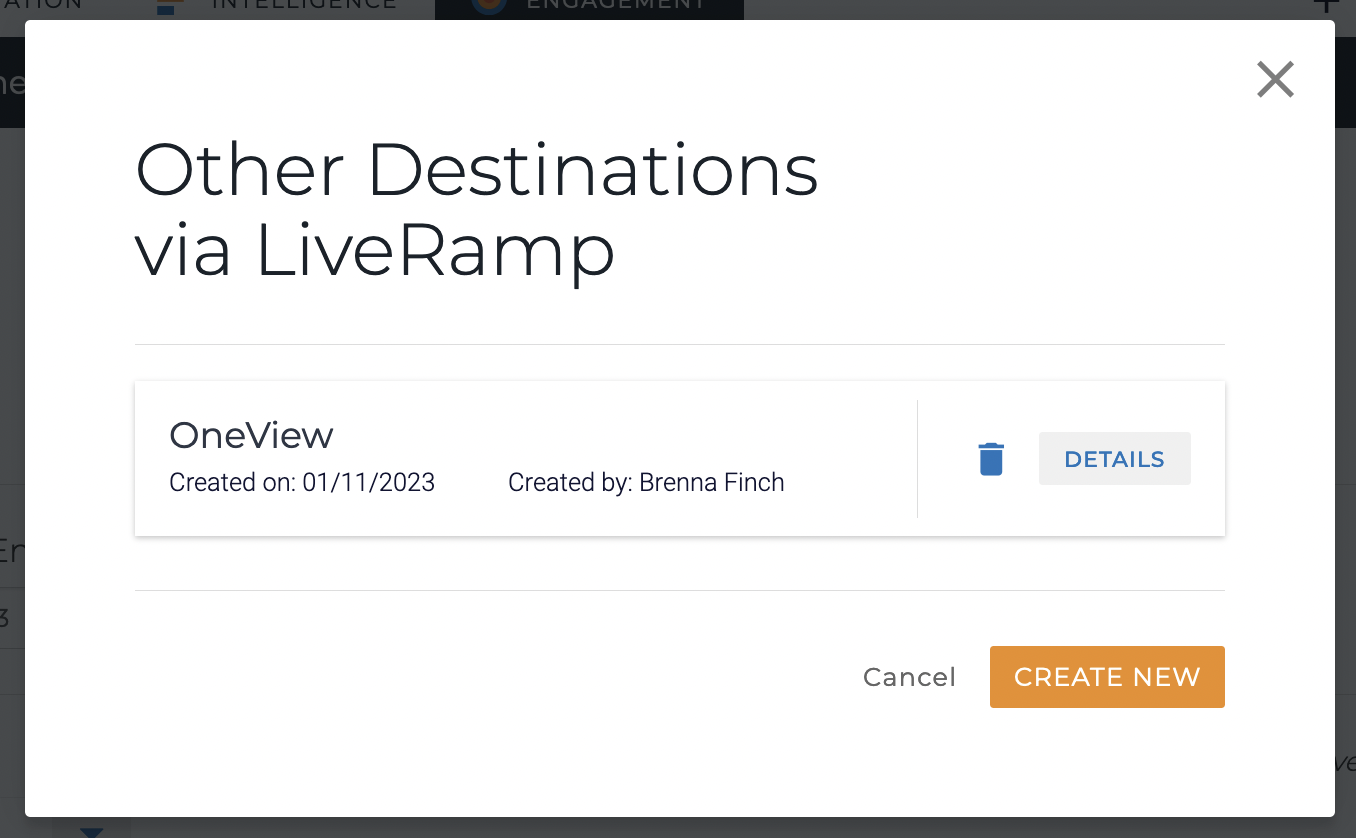Image resolution: width=1356 pixels, height=838 pixels.
Task: Select the OneView destination name
Action: [251, 435]
